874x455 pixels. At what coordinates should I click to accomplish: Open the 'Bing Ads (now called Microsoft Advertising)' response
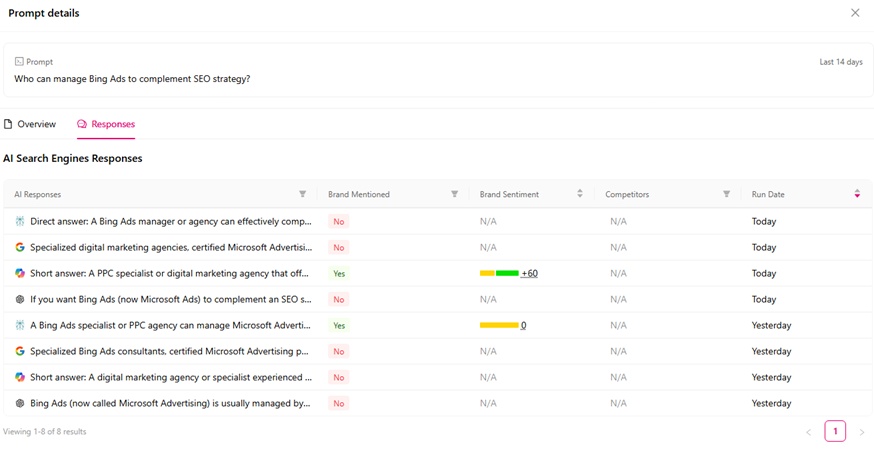[x=170, y=403]
